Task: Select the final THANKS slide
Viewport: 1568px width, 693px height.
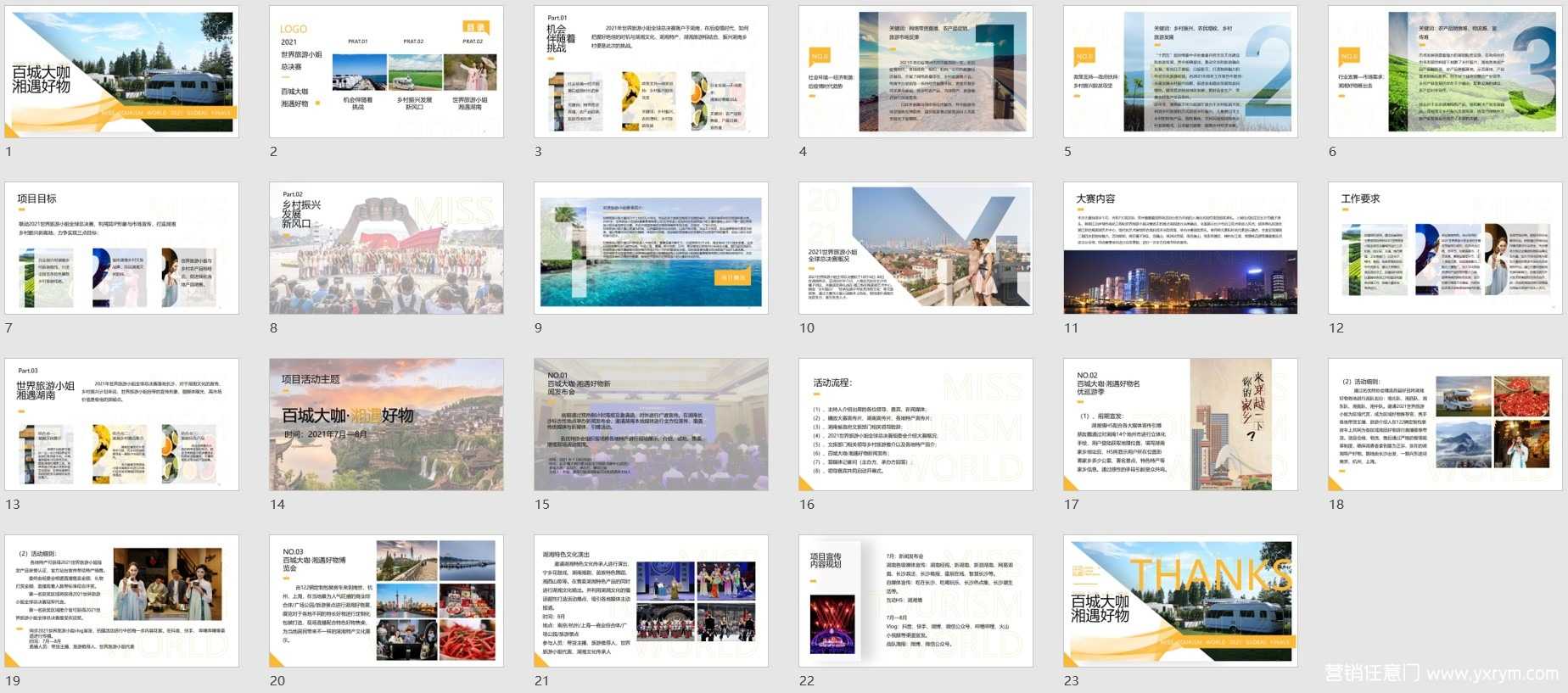Action: [x=1180, y=601]
